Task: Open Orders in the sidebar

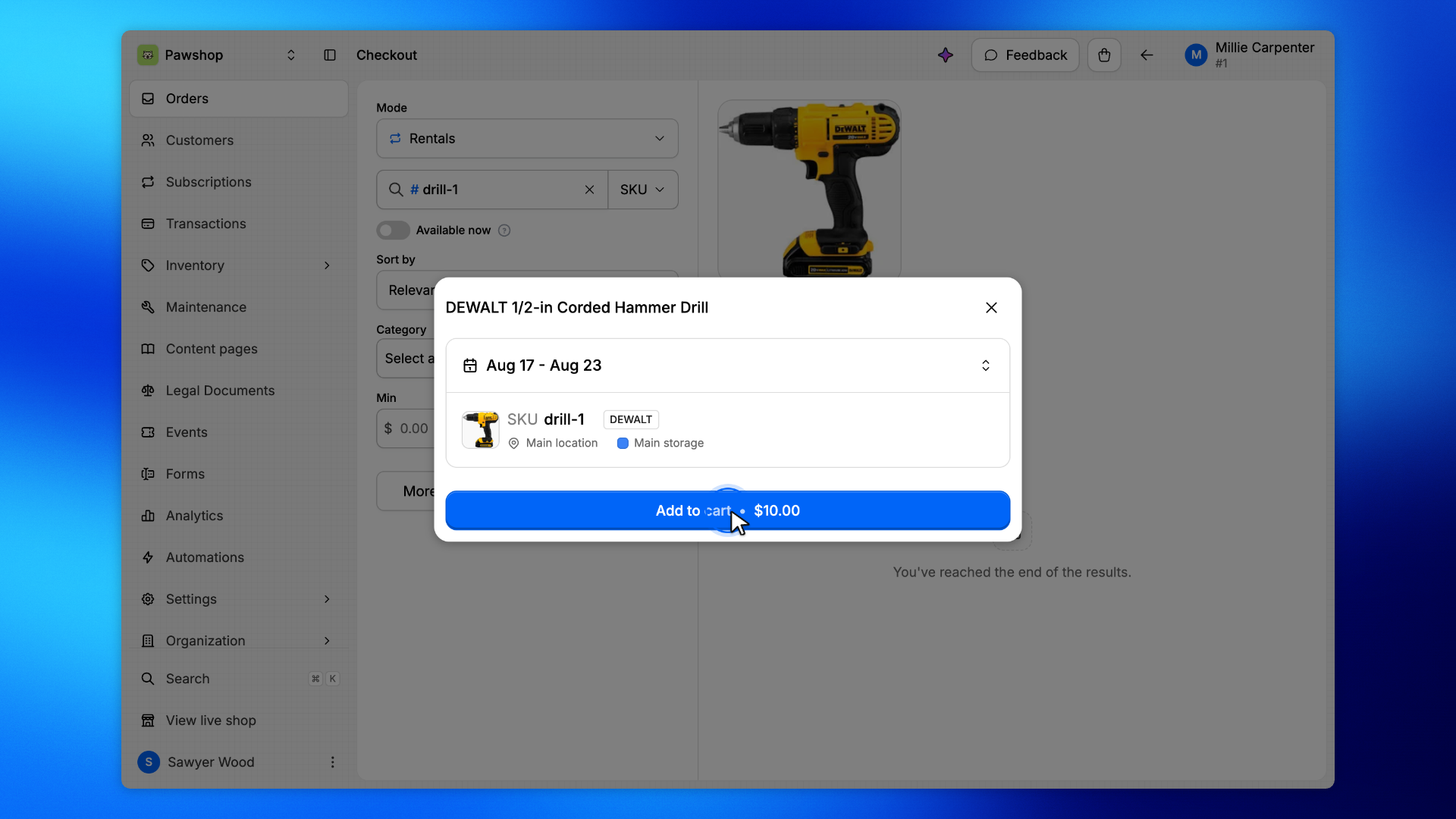Action: point(239,99)
